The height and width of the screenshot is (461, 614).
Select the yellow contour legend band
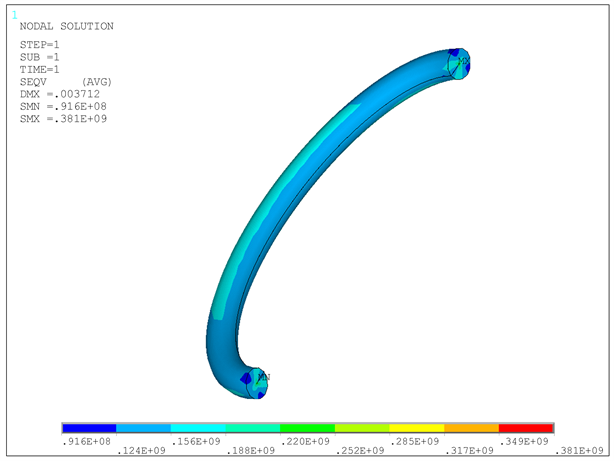(x=416, y=428)
